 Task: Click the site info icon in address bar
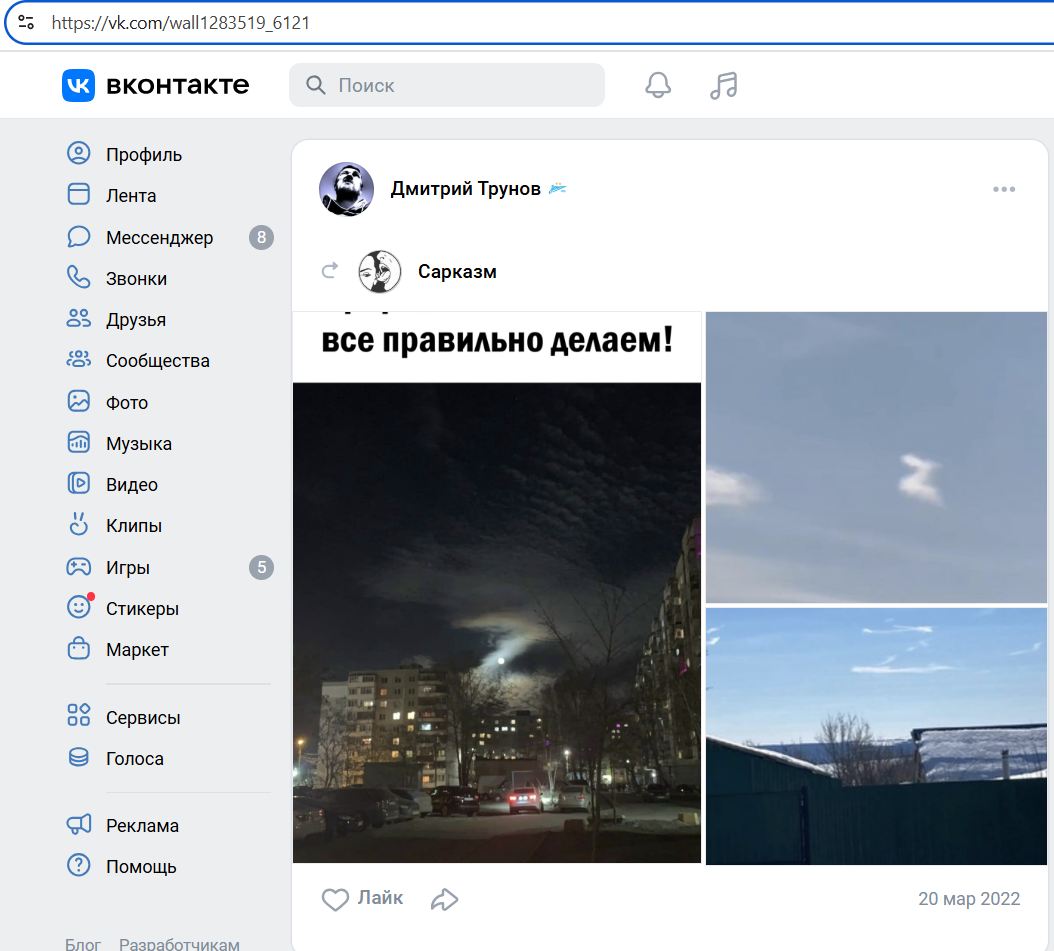[x=26, y=22]
